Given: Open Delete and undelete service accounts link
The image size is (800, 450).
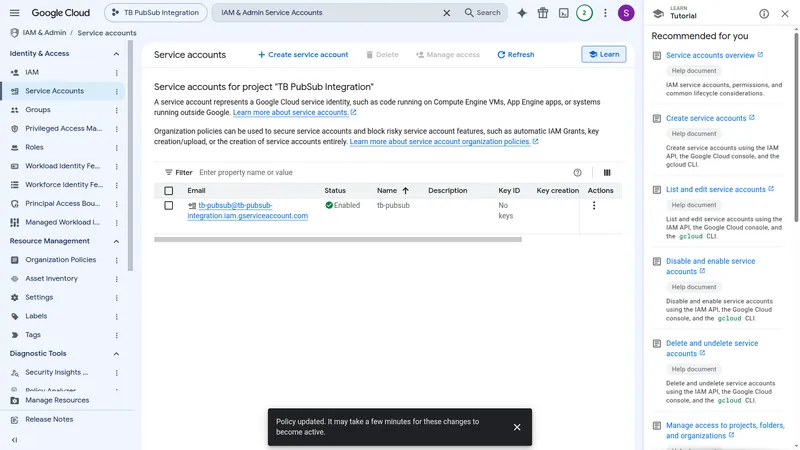Looking at the screenshot, I should (x=712, y=348).
